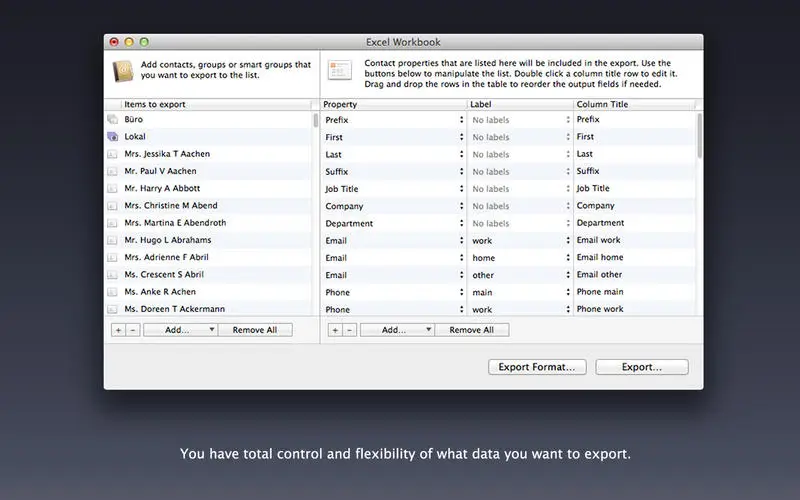The width and height of the screenshot is (800, 500).
Task: Open the other label dropdown for Email
Action: pyautogui.click(x=568, y=275)
